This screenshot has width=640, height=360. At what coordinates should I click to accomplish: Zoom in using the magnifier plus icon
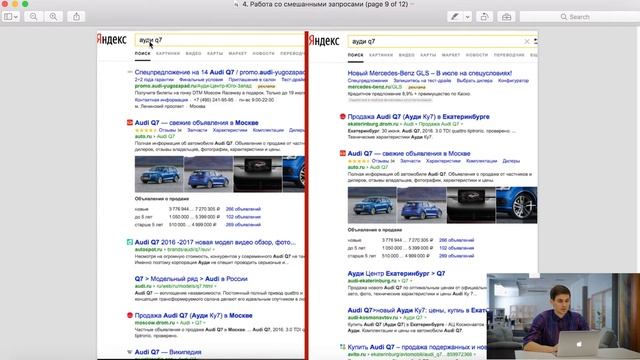pyautogui.click(x=53, y=17)
